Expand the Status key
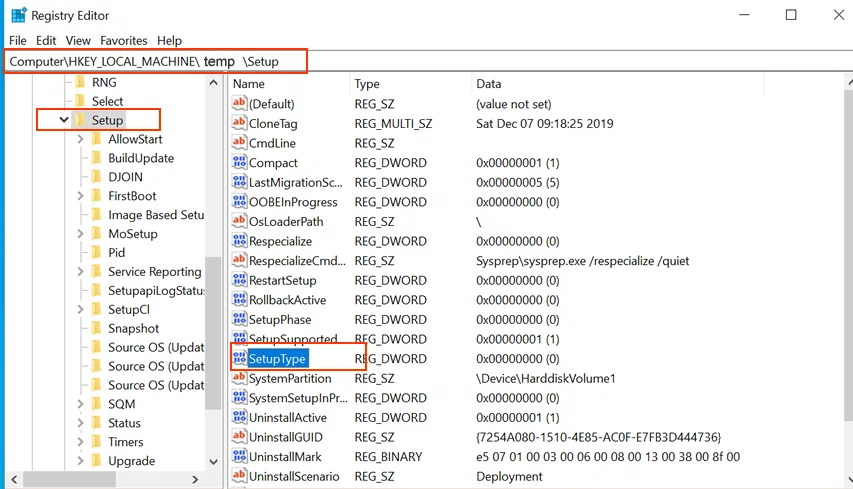 coord(81,423)
